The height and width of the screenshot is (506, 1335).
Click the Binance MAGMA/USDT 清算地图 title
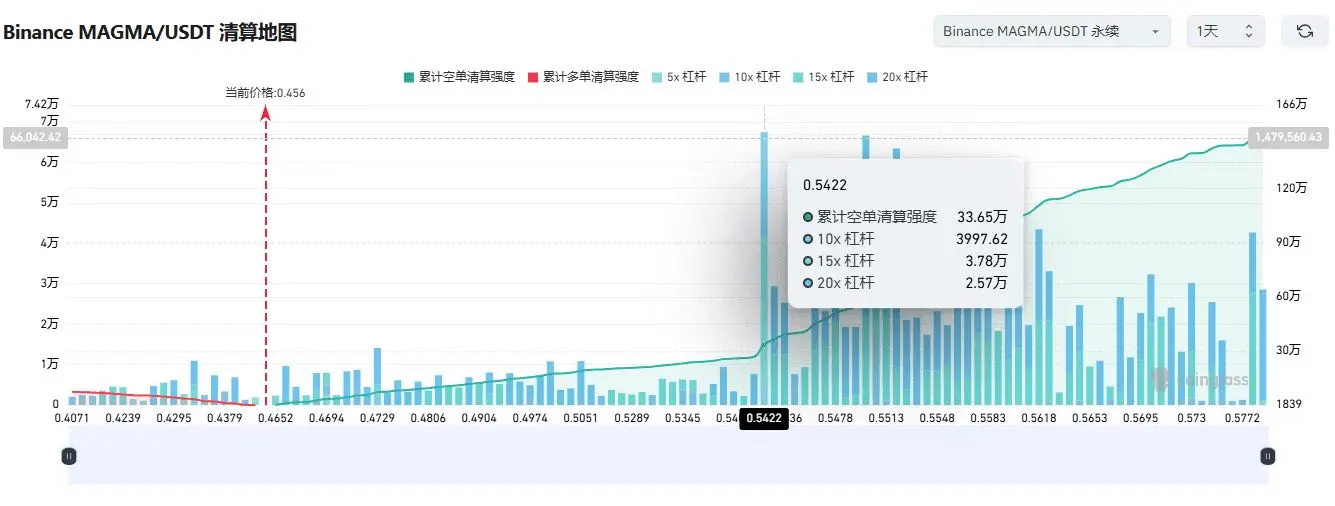coord(150,32)
